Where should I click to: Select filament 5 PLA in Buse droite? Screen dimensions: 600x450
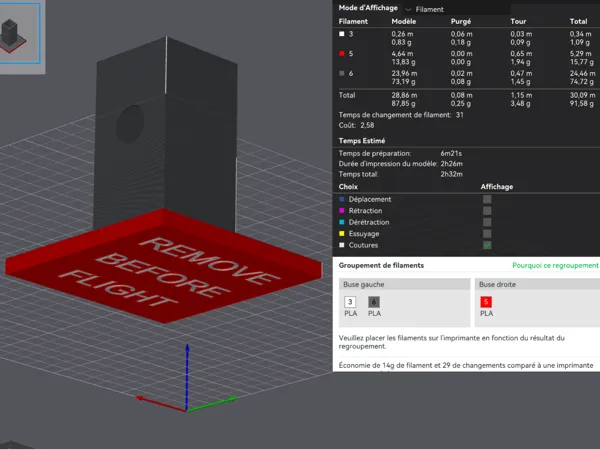[x=486, y=302]
